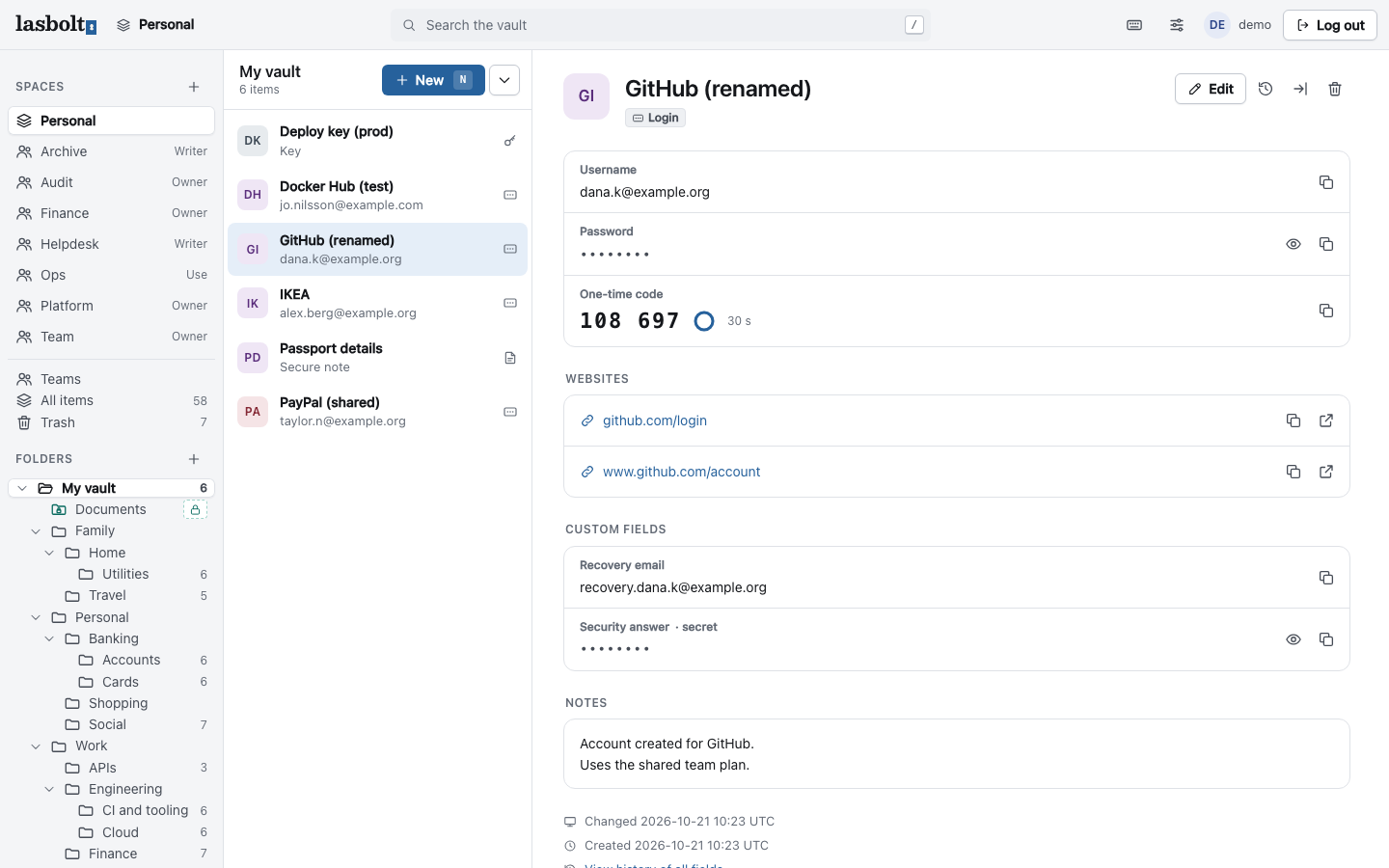Select the PayPal (shared) item

coord(377,412)
